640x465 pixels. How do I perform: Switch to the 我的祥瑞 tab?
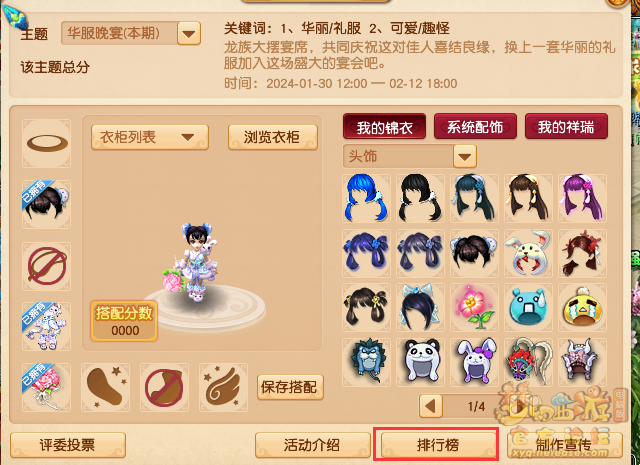(x=566, y=127)
